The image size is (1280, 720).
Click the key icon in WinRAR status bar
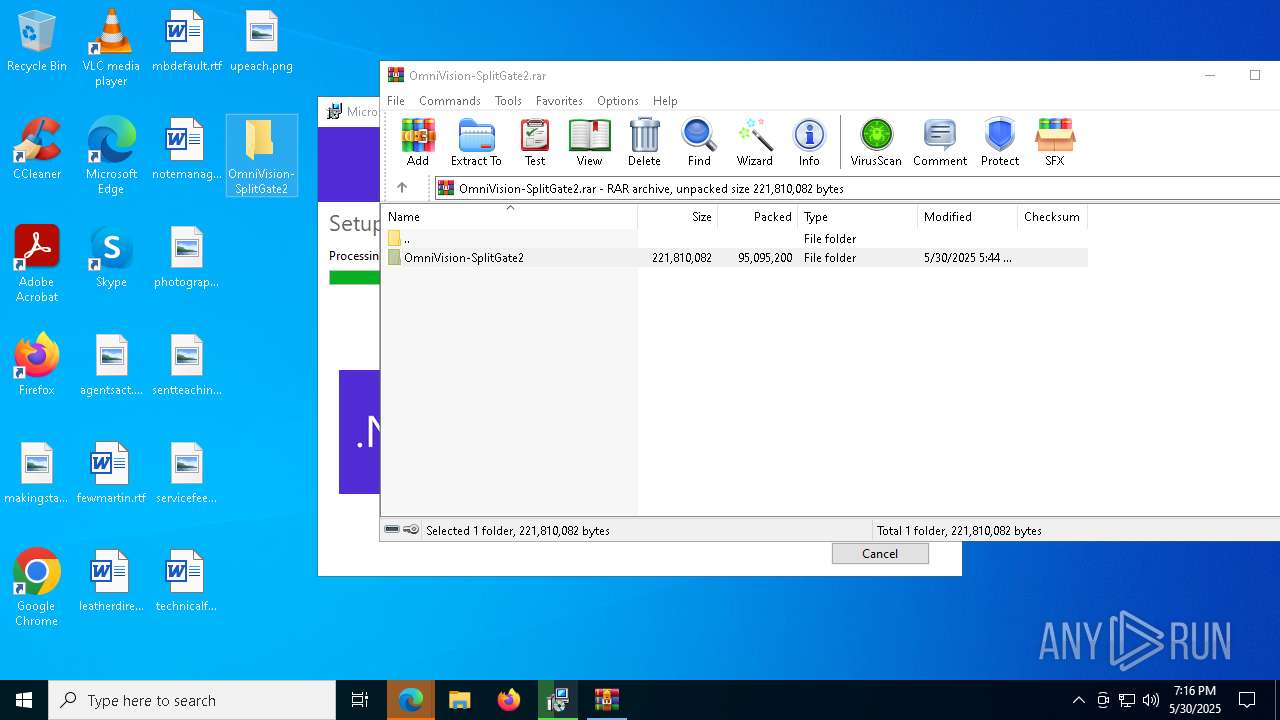click(411, 530)
